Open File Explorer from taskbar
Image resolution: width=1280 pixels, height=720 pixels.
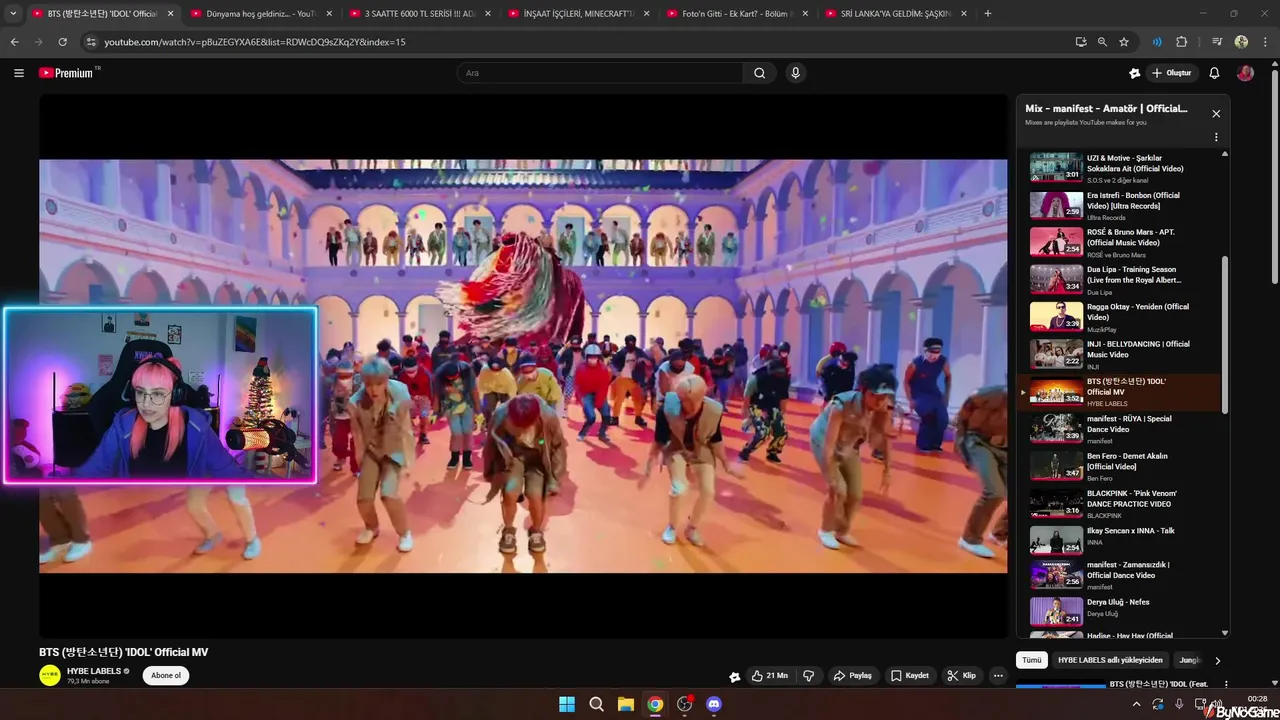pyautogui.click(x=625, y=704)
